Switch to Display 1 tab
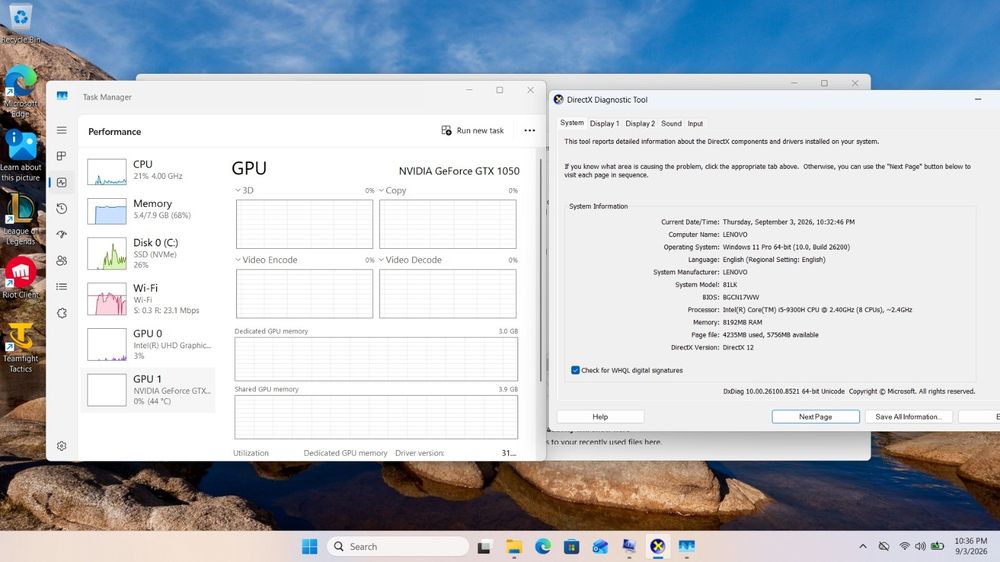Image resolution: width=1000 pixels, height=562 pixels. [x=604, y=124]
